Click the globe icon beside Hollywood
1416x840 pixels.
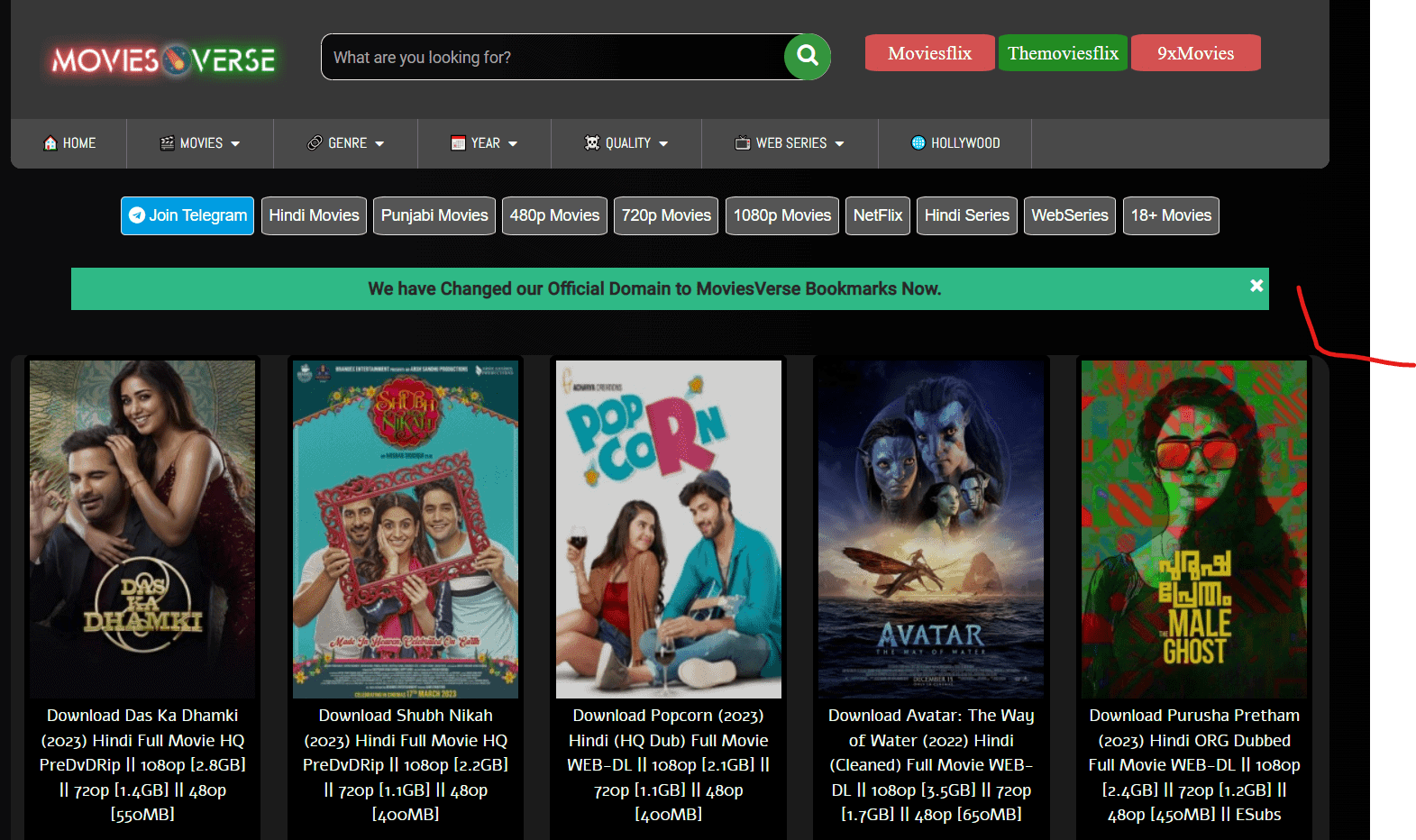(x=918, y=143)
